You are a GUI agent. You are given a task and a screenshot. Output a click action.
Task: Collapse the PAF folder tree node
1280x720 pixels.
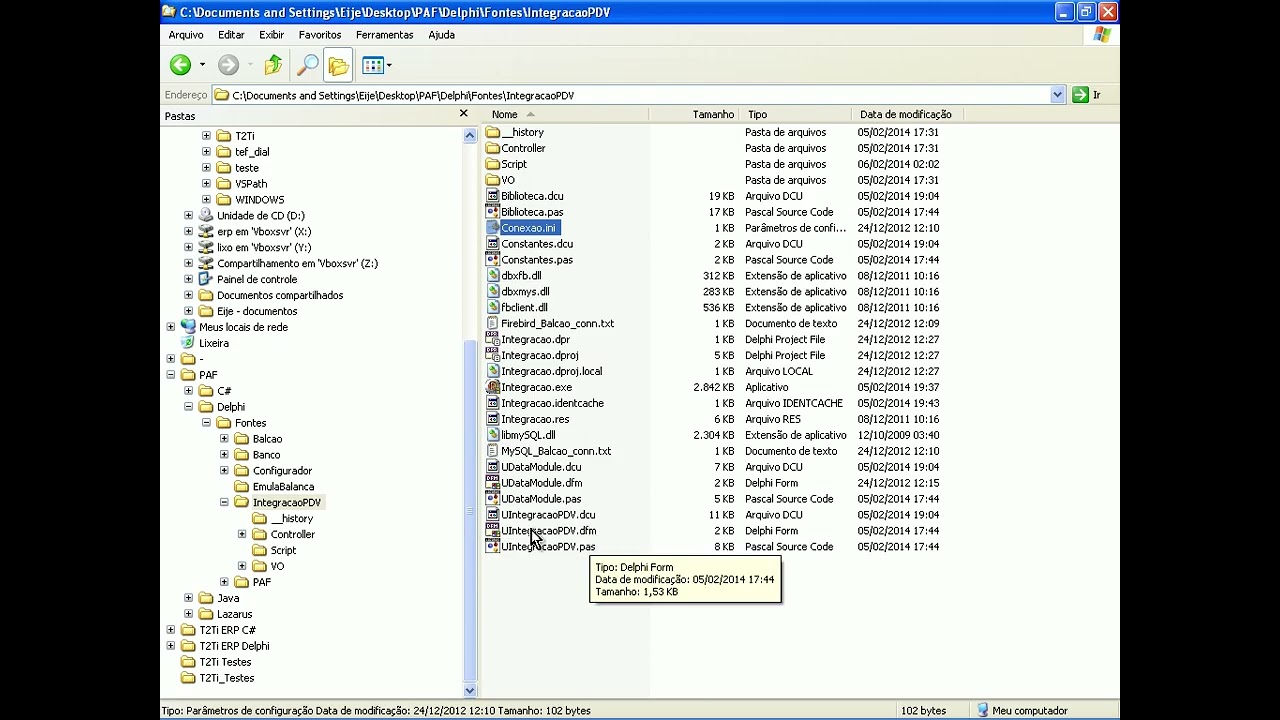coord(170,375)
